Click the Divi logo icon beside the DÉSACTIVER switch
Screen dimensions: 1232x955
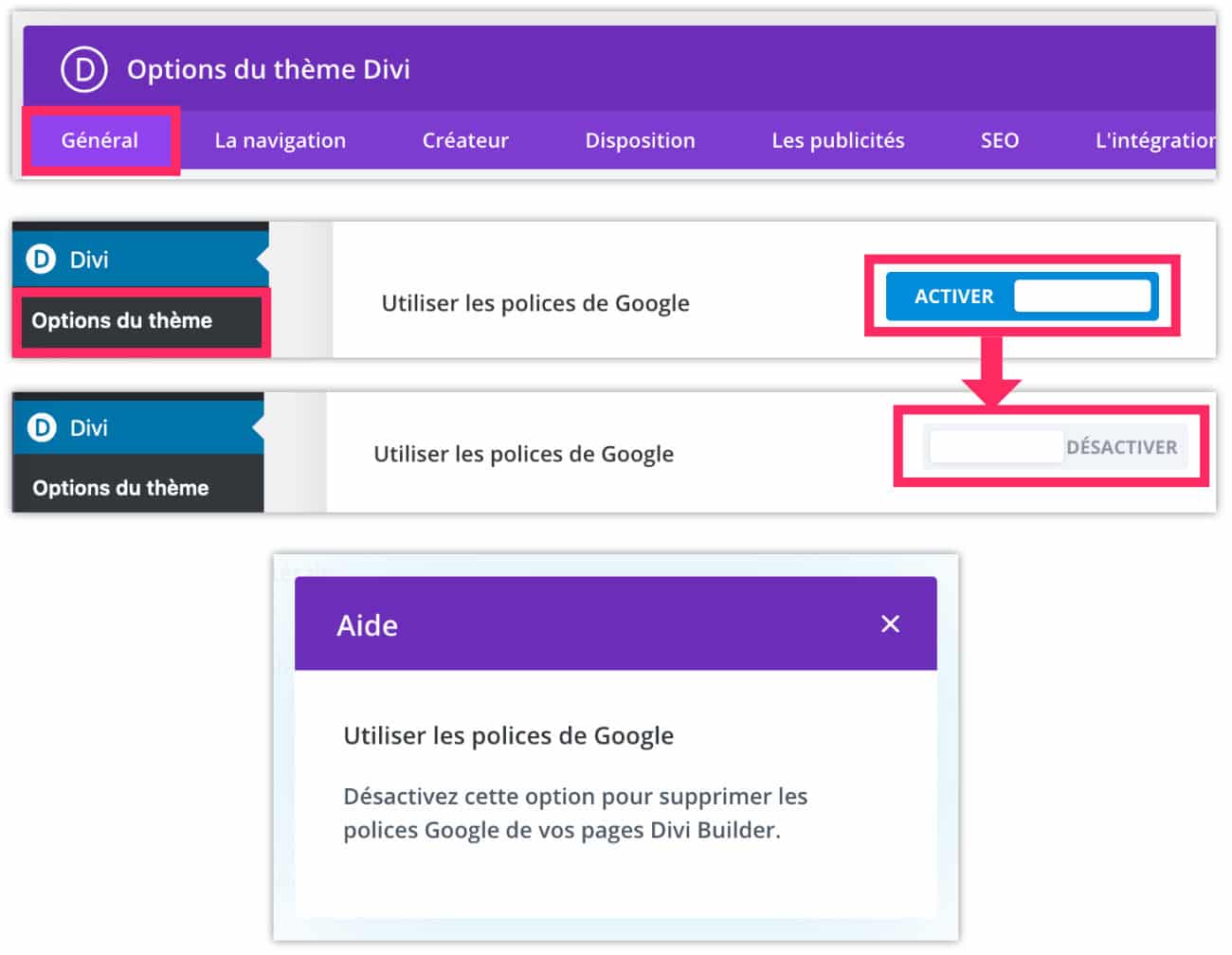click(x=42, y=427)
